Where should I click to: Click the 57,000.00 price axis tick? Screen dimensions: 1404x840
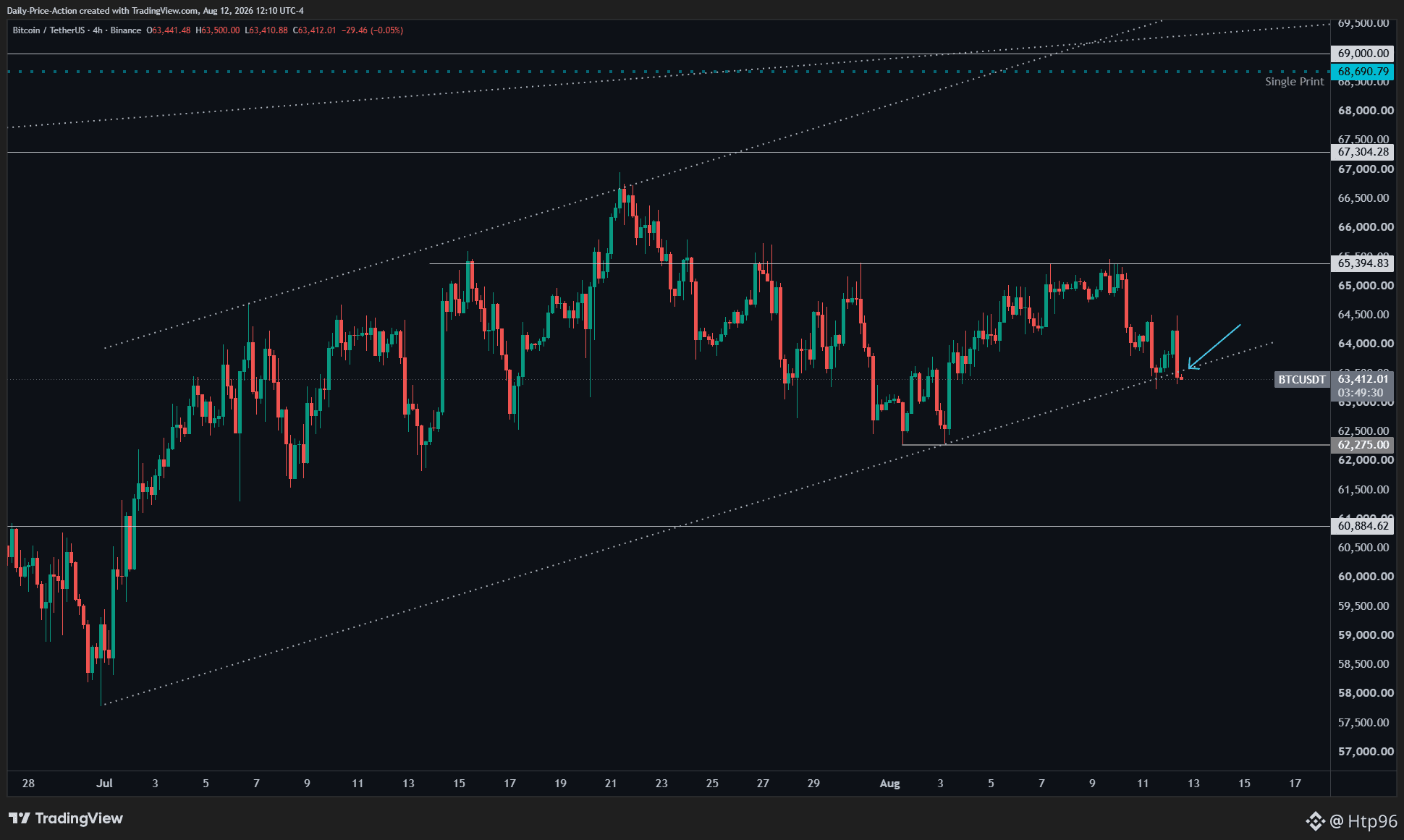[x=1366, y=752]
